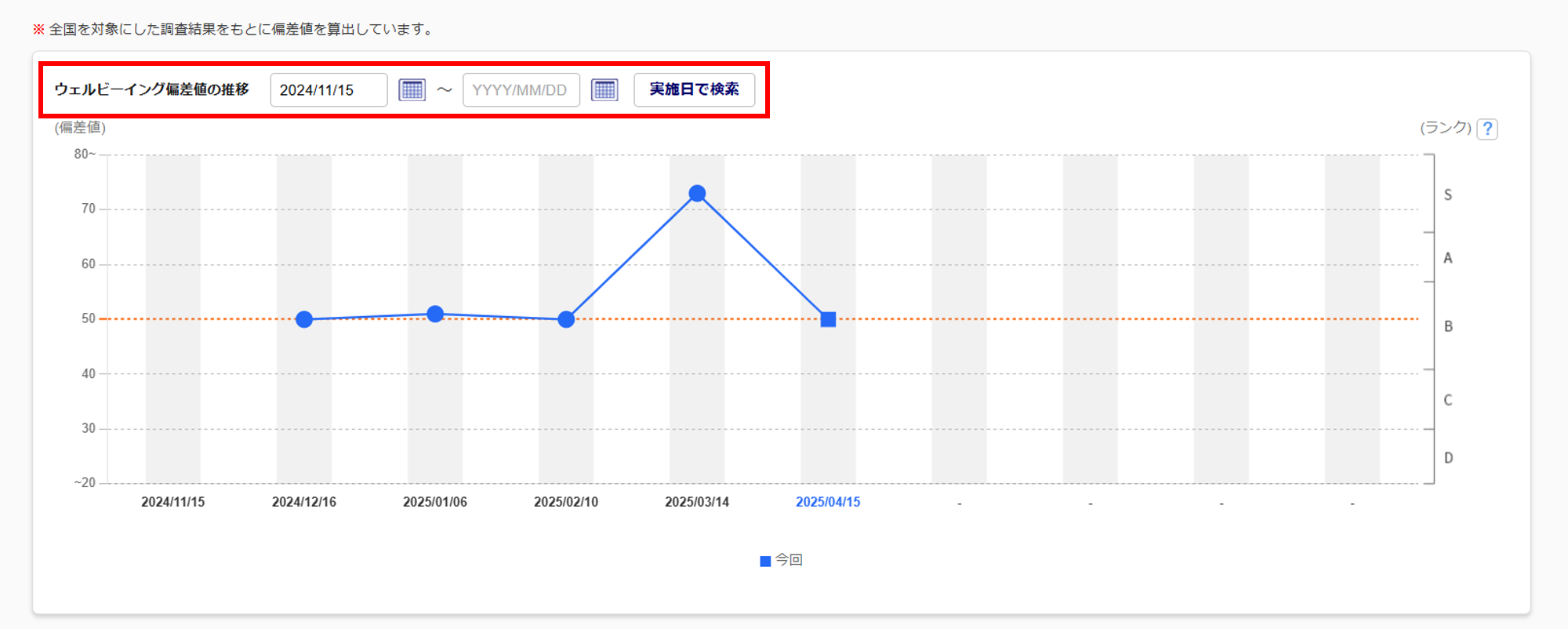The height and width of the screenshot is (629, 1568).
Task: Open the end date calendar picker
Action: (604, 90)
